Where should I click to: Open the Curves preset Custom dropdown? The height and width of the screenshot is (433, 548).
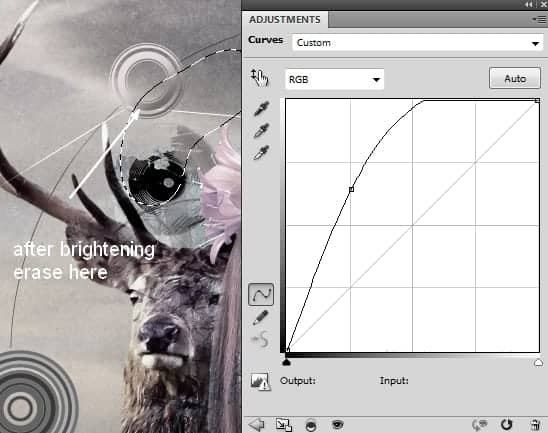click(x=418, y=43)
